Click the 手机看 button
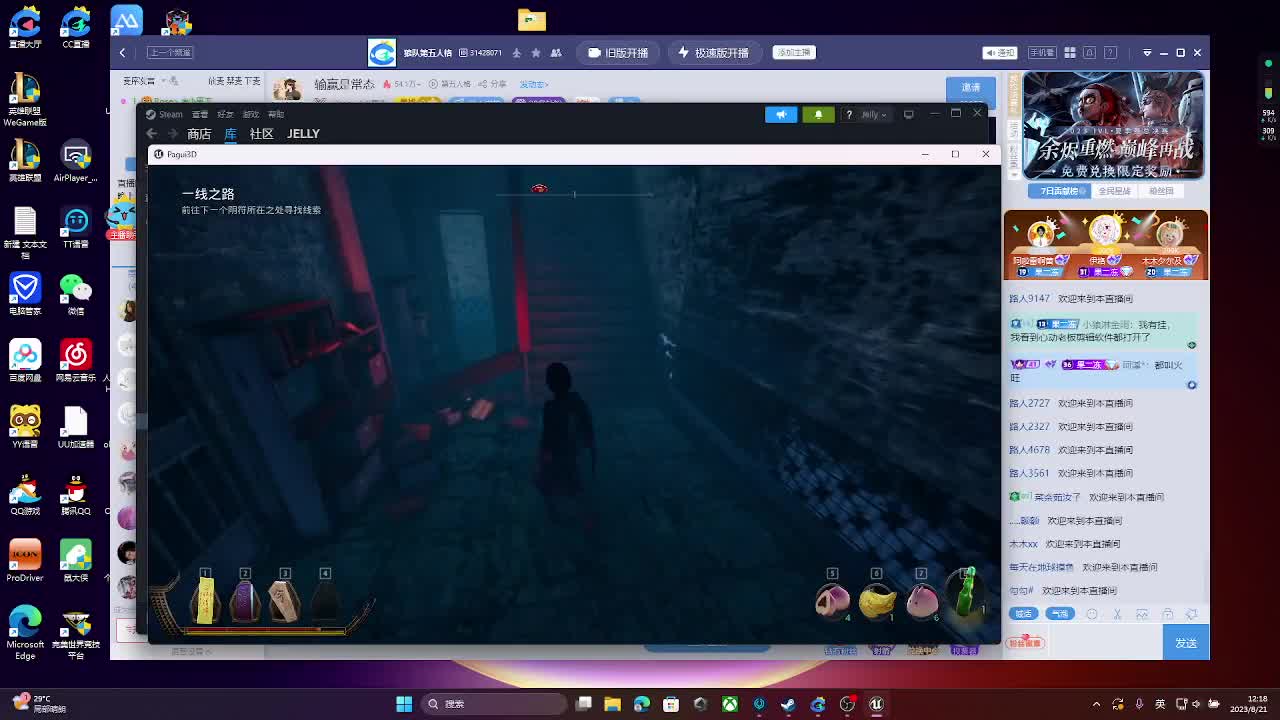This screenshot has width=1280, height=720. click(1042, 53)
